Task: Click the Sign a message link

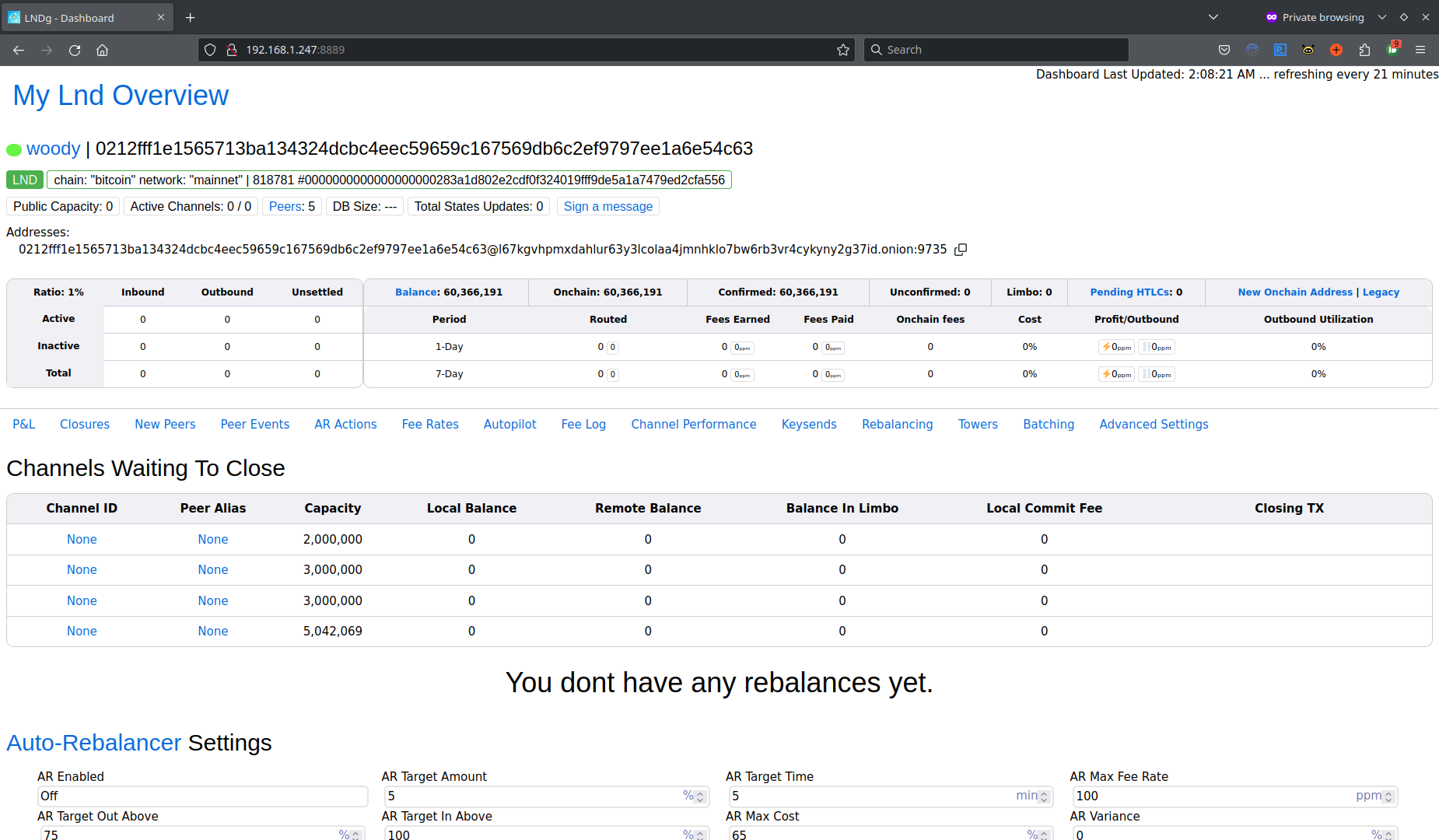Action: (608, 206)
